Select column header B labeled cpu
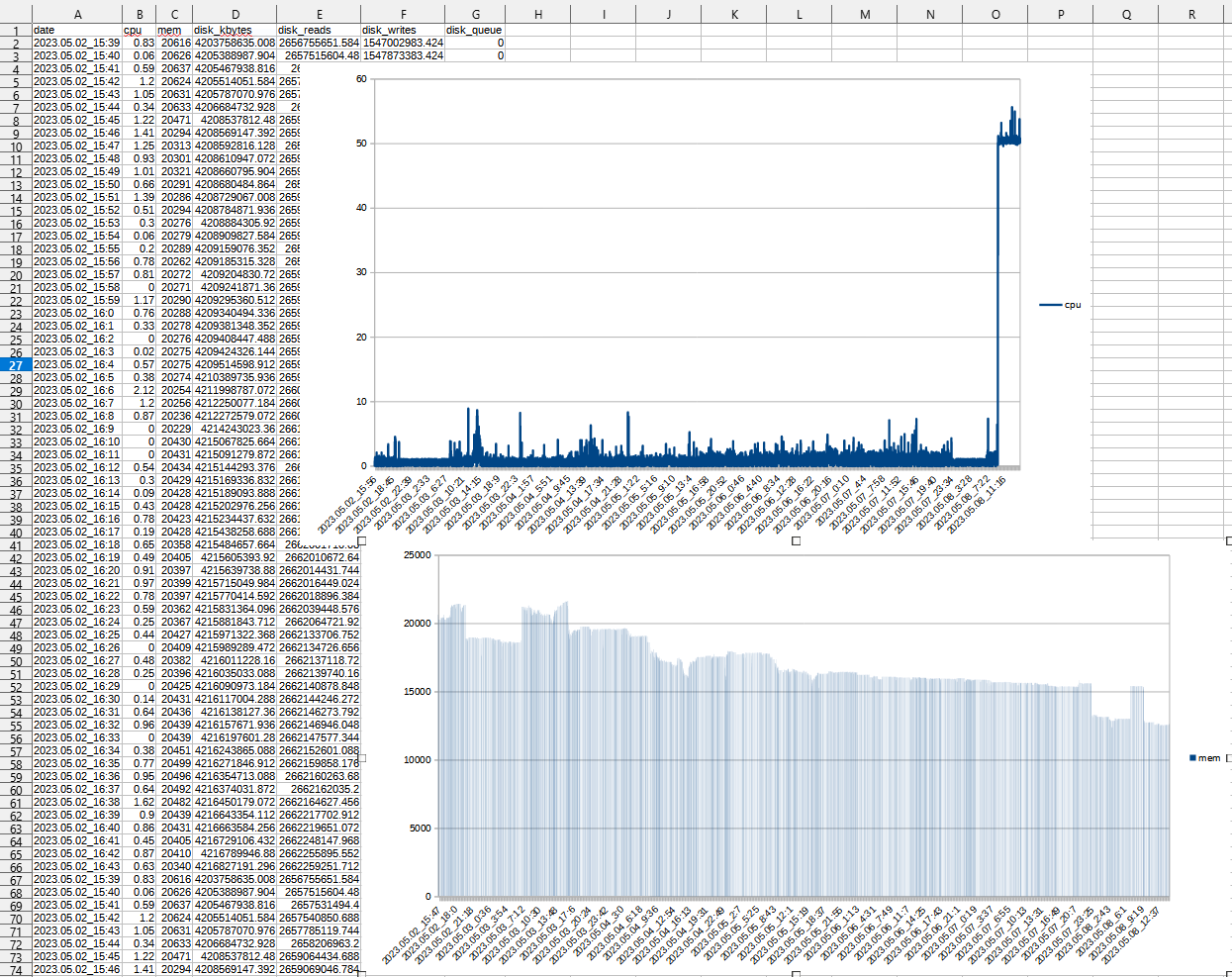The image size is (1232, 977). [x=139, y=14]
